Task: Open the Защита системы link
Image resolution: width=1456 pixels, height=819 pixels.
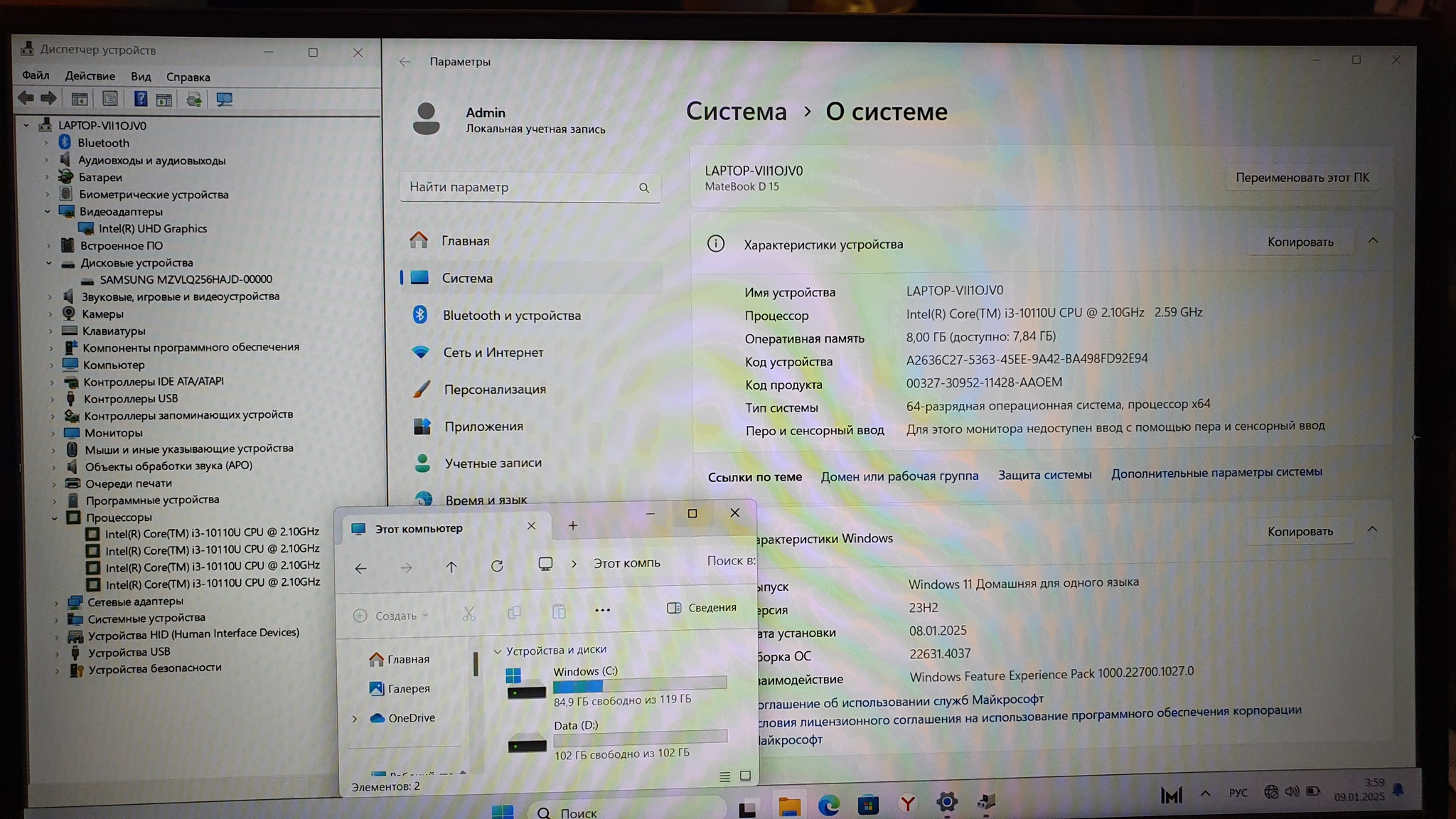Action: click(x=1044, y=475)
